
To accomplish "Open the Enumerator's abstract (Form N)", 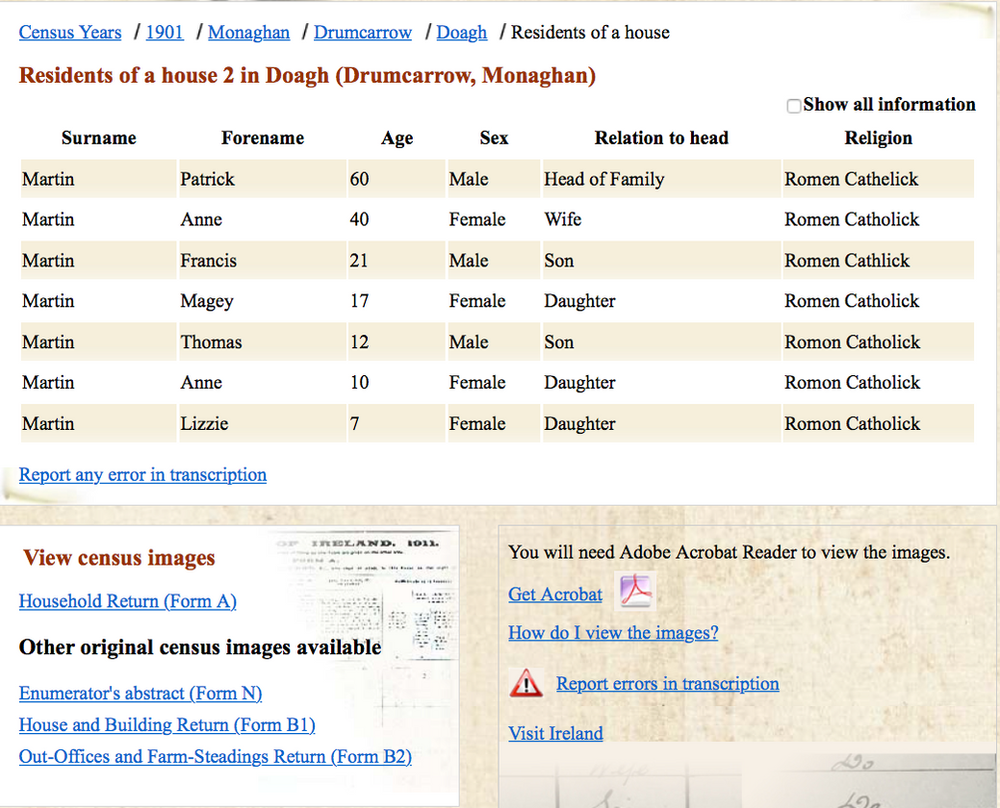I will coord(140,693).
